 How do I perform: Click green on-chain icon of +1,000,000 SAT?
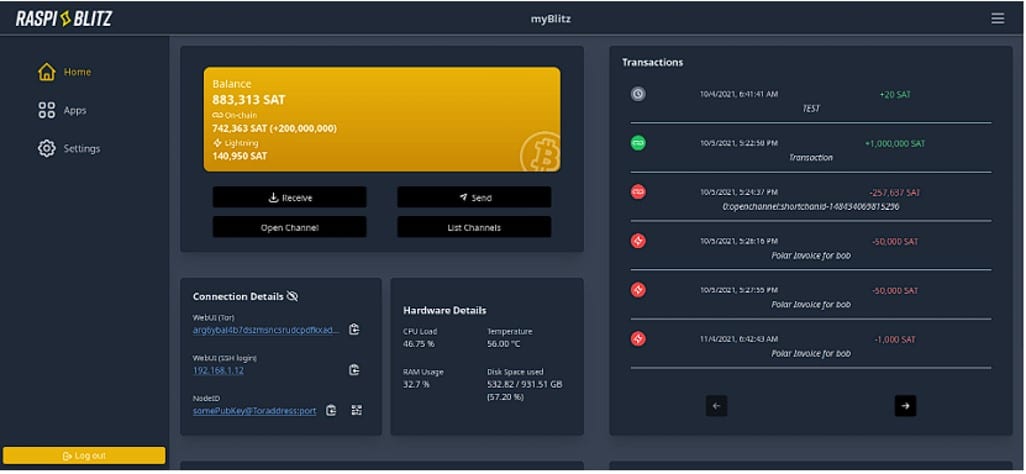638,143
